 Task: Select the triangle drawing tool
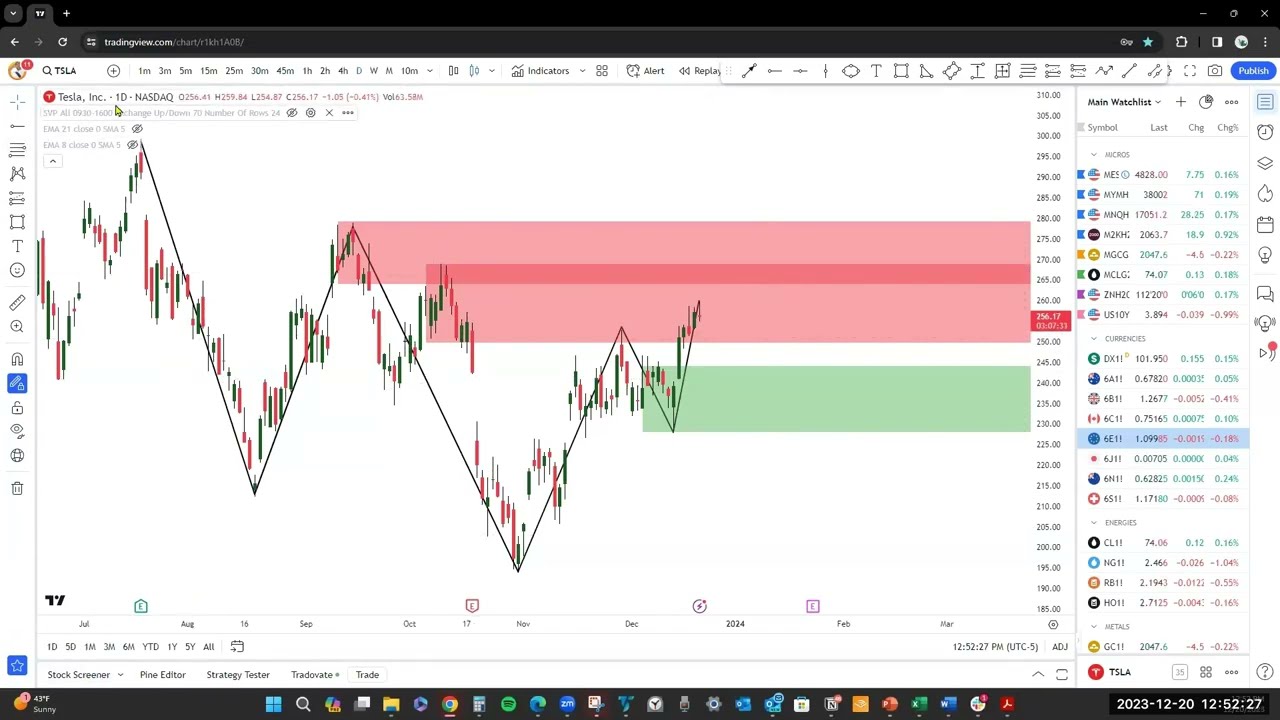(926, 71)
